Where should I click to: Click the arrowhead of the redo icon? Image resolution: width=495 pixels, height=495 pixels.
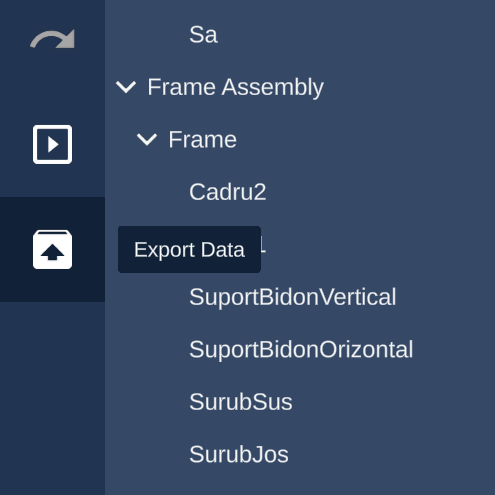tap(67, 38)
